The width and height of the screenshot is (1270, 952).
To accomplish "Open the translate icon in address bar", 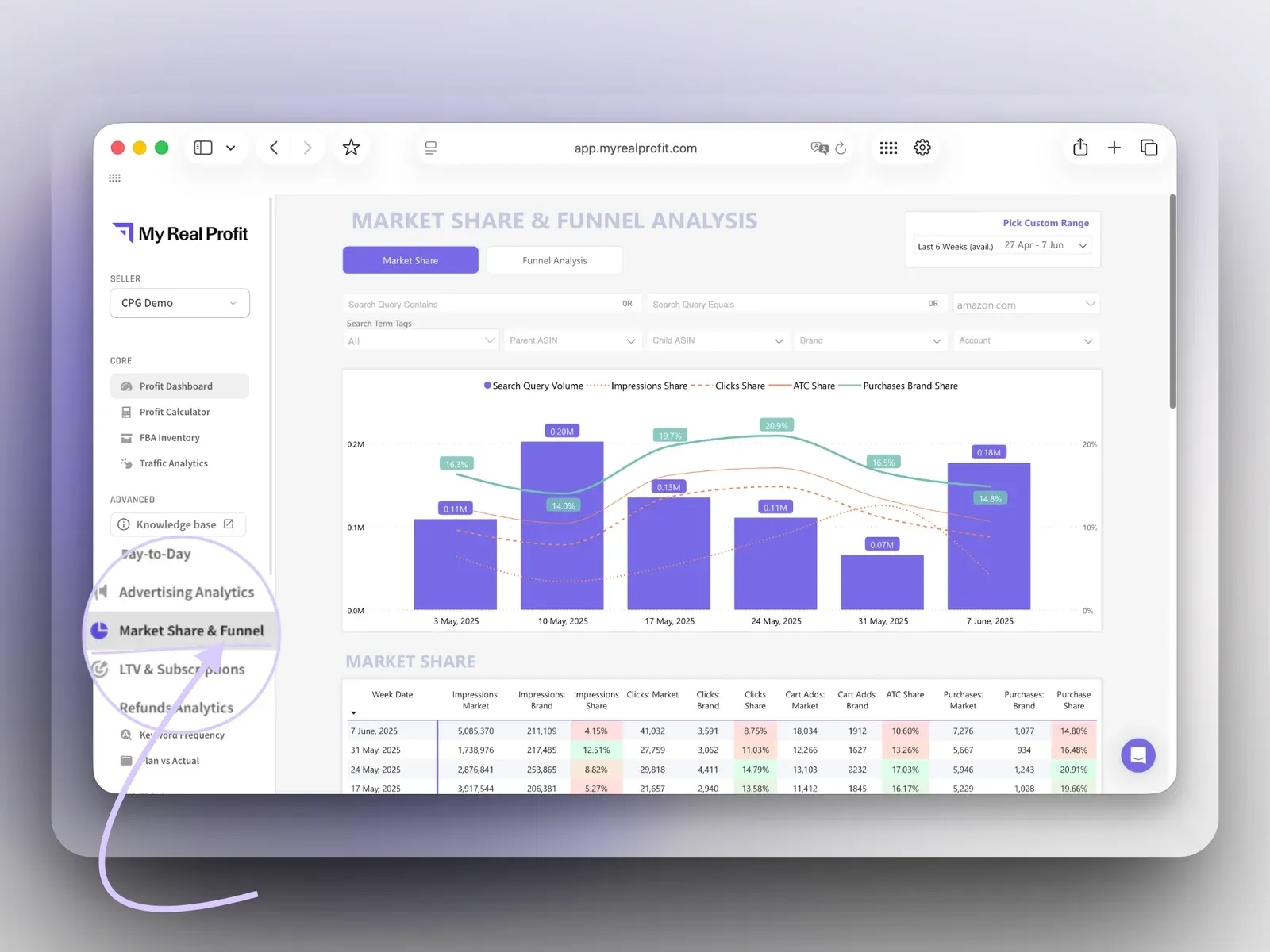I will point(819,148).
